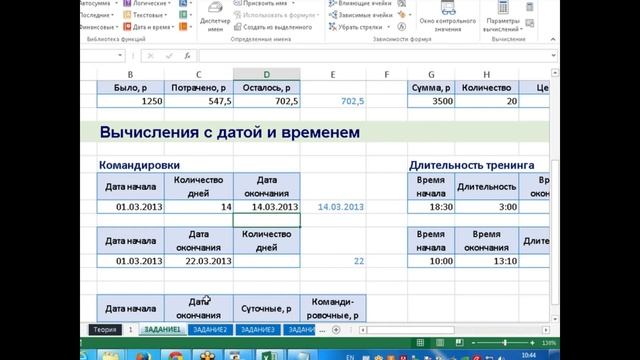Switch to the sheet tab named 1
640x360 pixels.
click(x=131, y=330)
